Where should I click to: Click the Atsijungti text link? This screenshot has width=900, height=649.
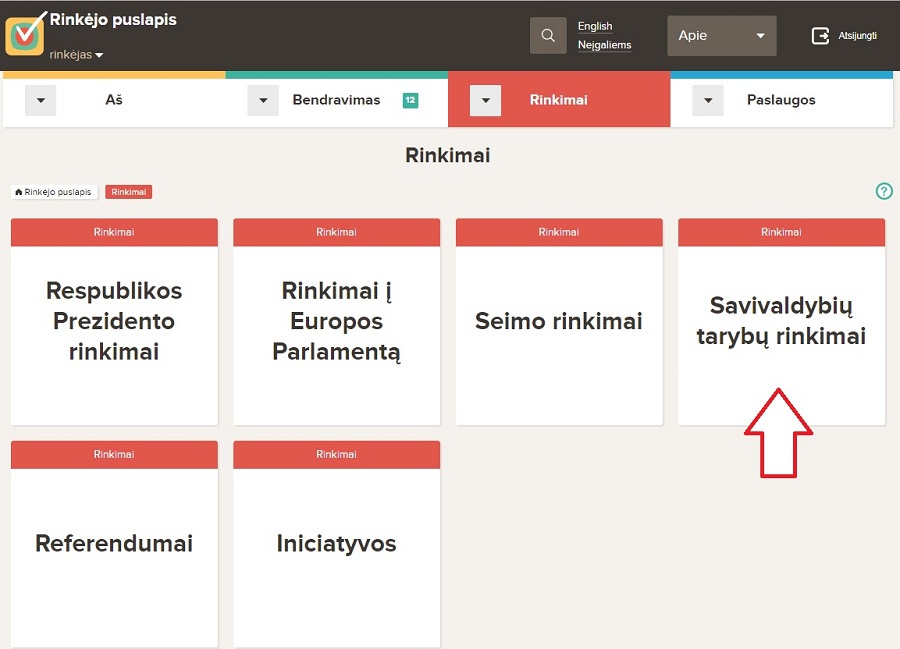(x=857, y=36)
